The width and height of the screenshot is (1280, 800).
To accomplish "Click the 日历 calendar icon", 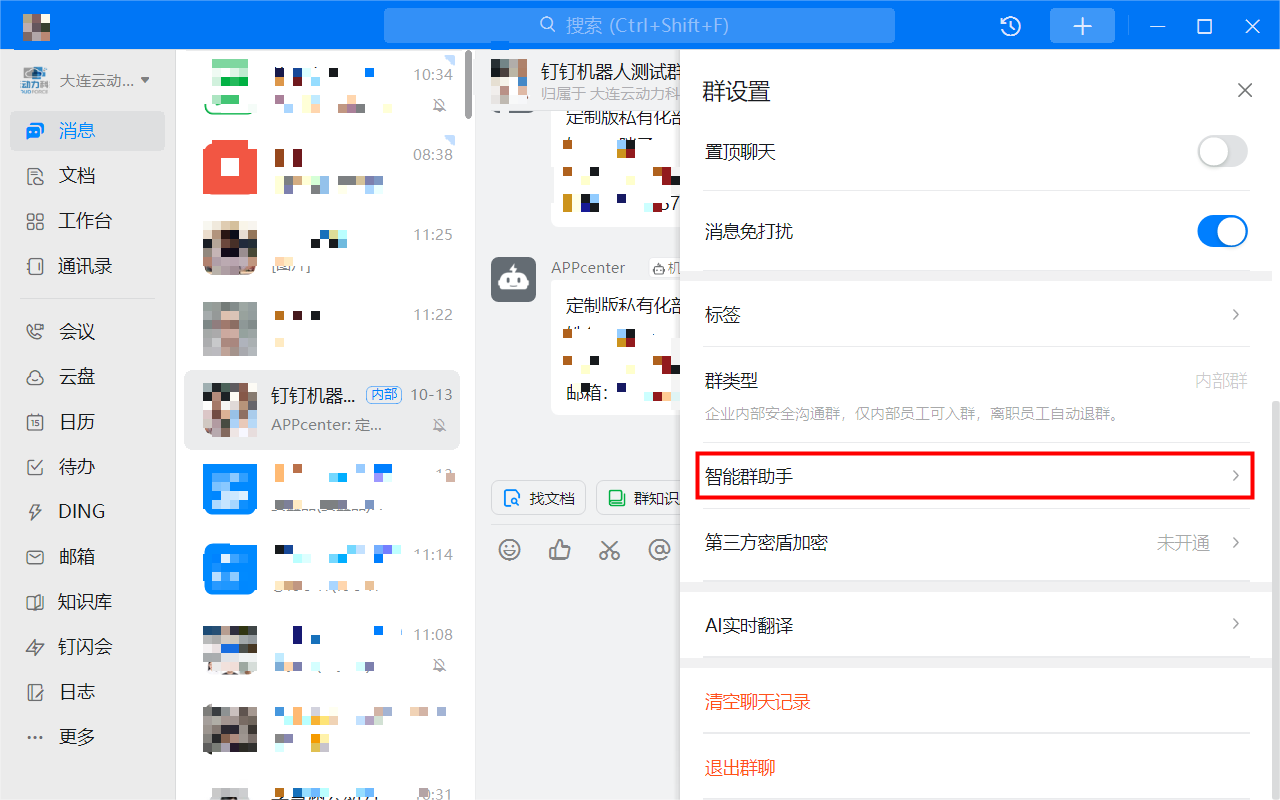I will coord(35,422).
